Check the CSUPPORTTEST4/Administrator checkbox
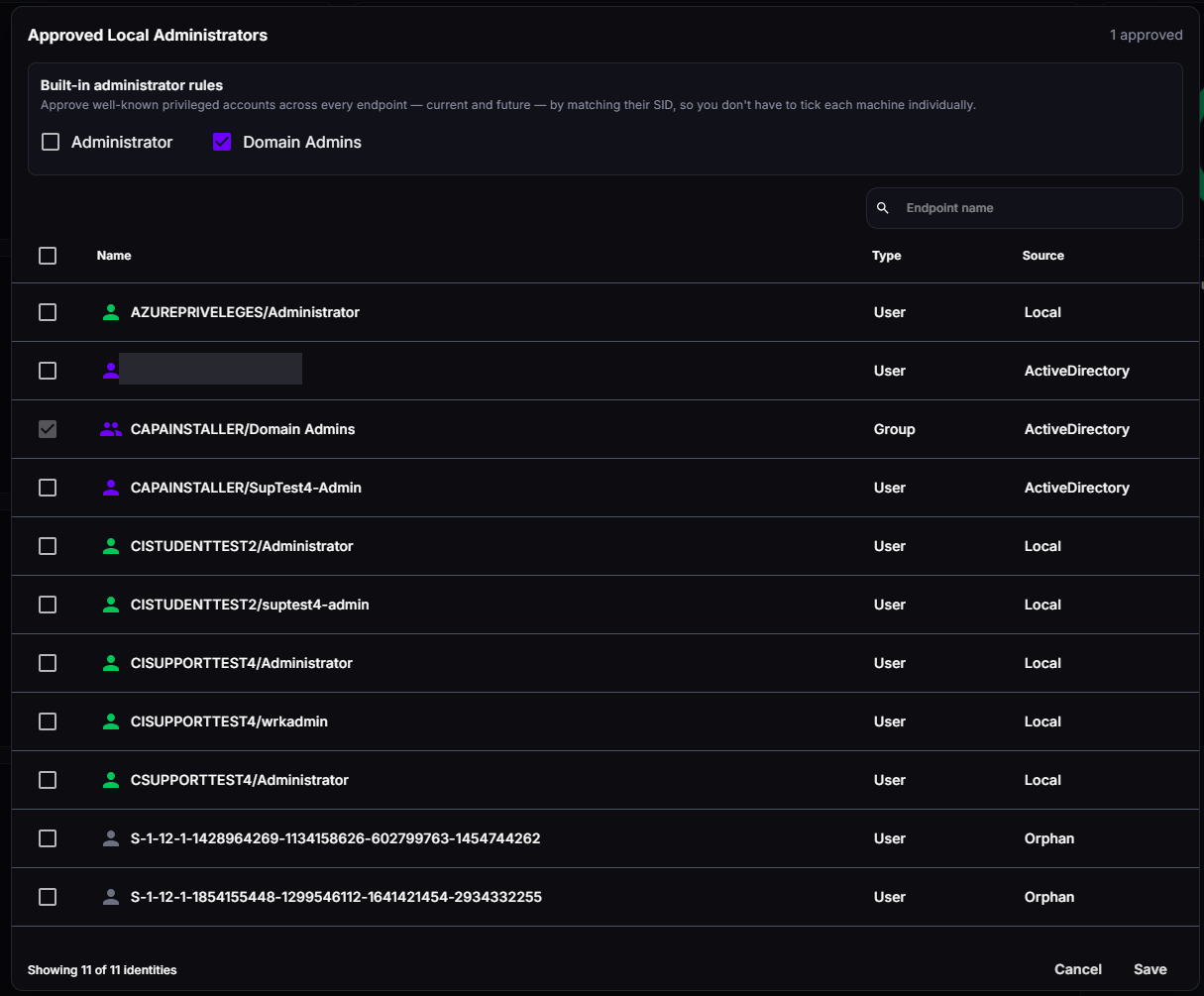 click(48, 780)
